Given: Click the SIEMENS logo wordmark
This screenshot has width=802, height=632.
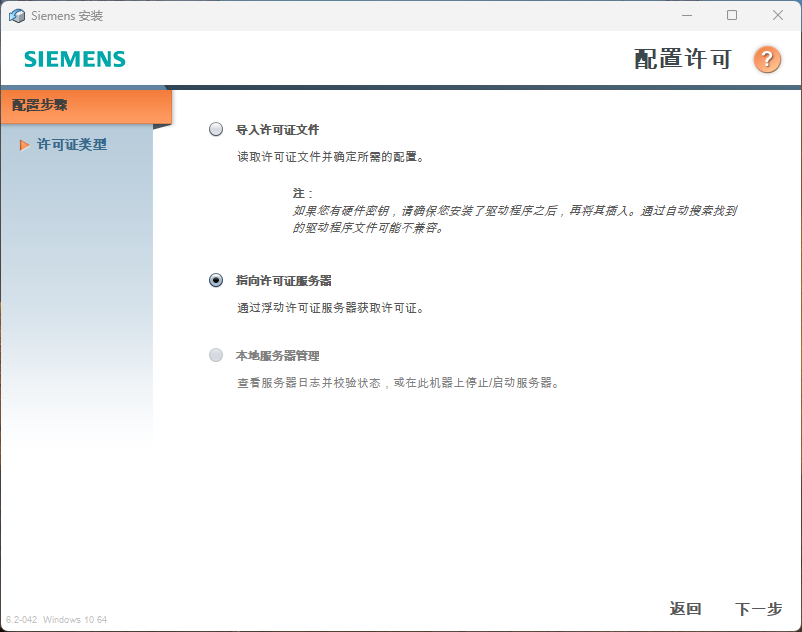Looking at the screenshot, I should [73, 59].
